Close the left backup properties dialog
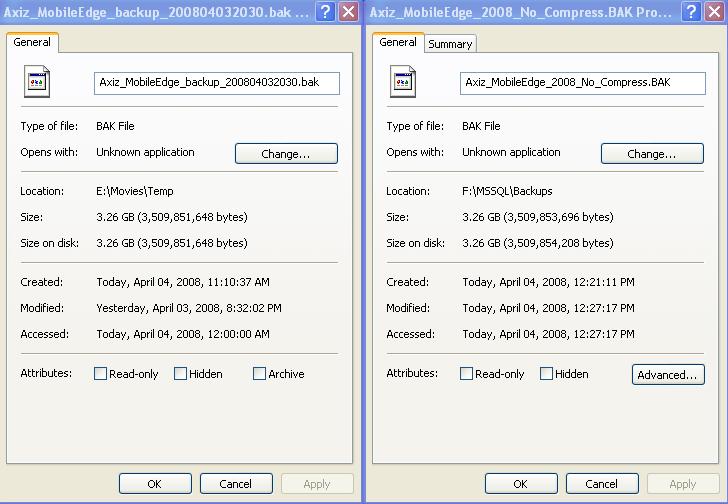 tap(348, 12)
